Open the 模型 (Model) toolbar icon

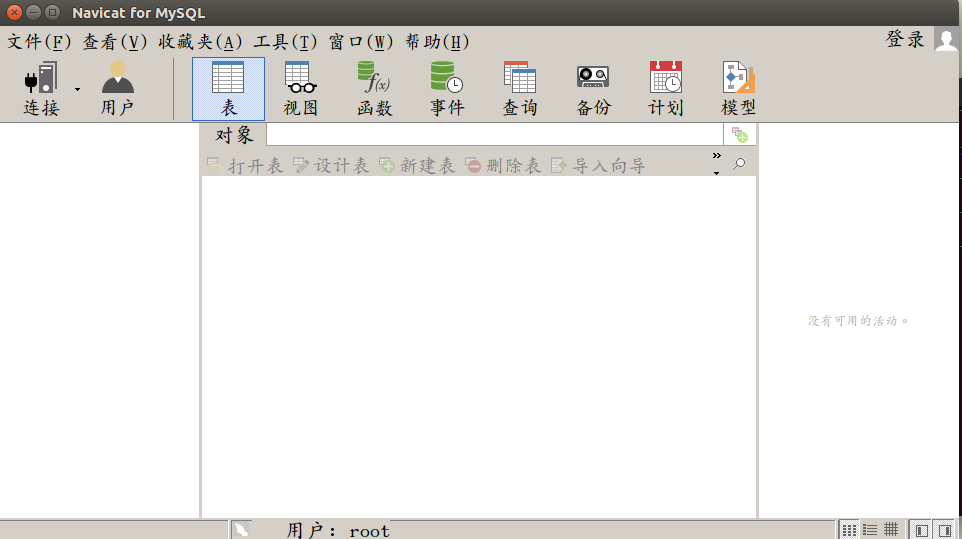click(739, 89)
